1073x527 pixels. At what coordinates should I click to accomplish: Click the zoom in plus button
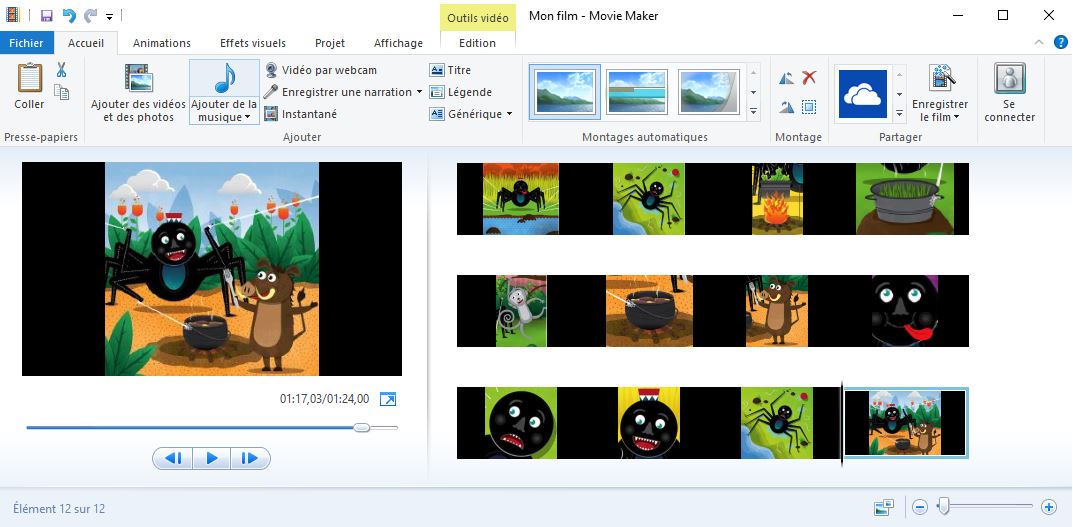pos(1048,507)
